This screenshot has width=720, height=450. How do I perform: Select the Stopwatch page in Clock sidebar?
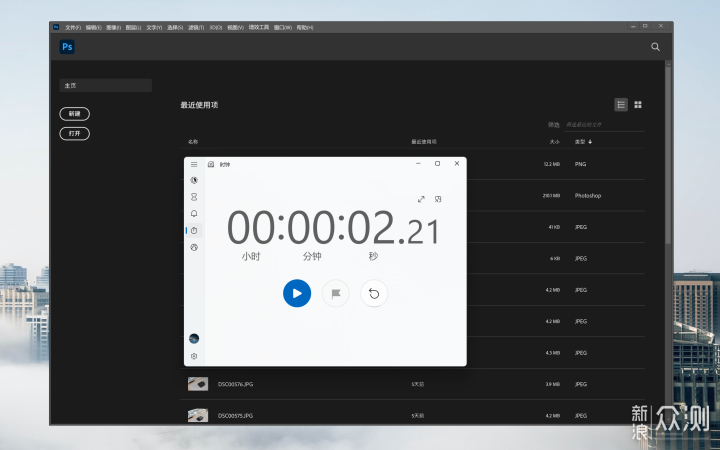click(x=194, y=231)
